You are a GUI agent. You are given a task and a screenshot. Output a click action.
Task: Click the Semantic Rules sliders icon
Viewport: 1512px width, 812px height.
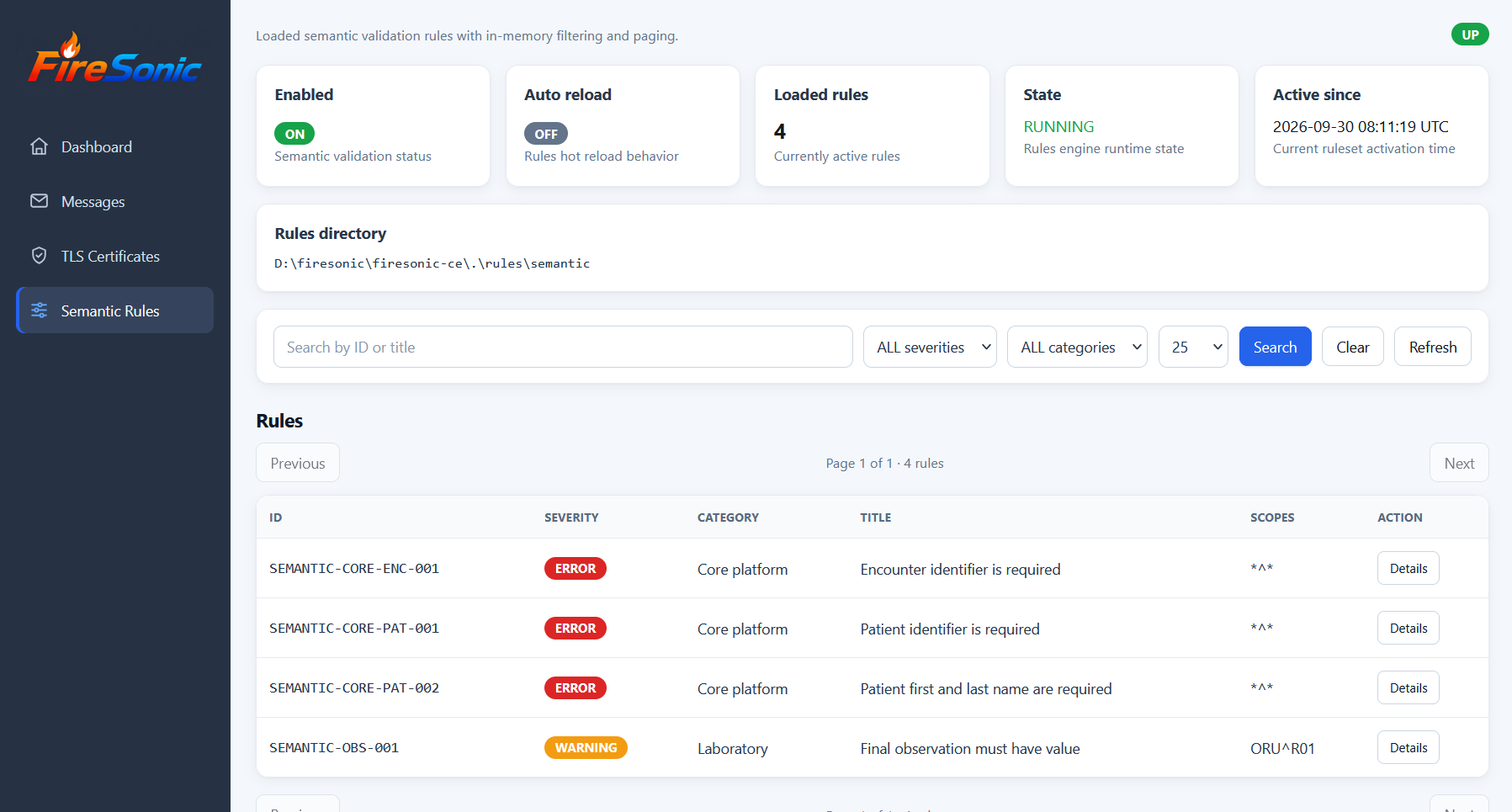(x=39, y=310)
